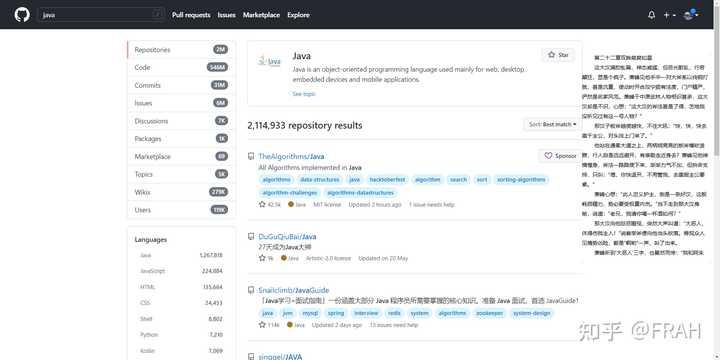Click the See topic link
Image resolution: width=720 pixels, height=360 pixels.
pyautogui.click(x=304, y=94)
